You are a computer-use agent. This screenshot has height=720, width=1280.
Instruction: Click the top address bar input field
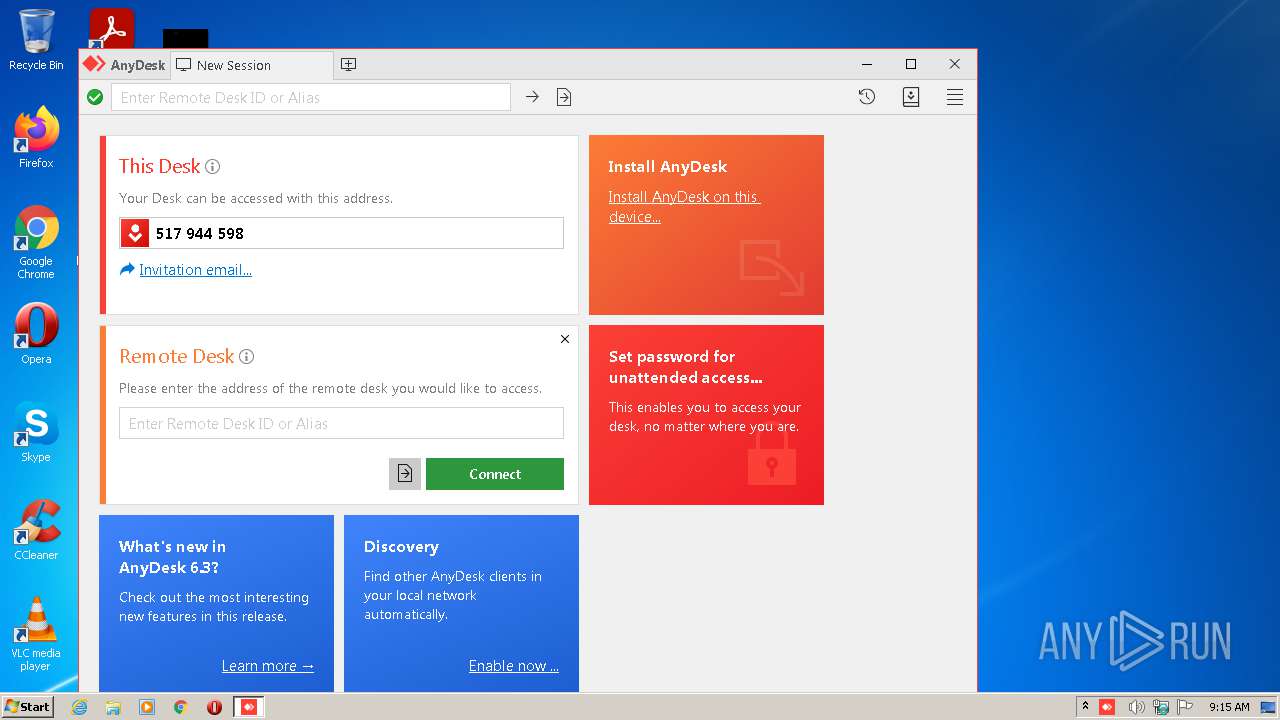(311, 97)
